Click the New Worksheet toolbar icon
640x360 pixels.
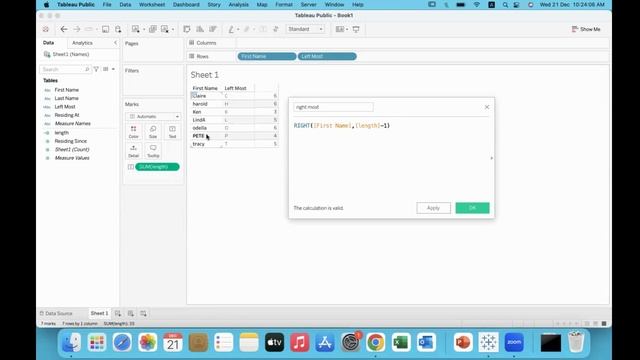[135, 29]
